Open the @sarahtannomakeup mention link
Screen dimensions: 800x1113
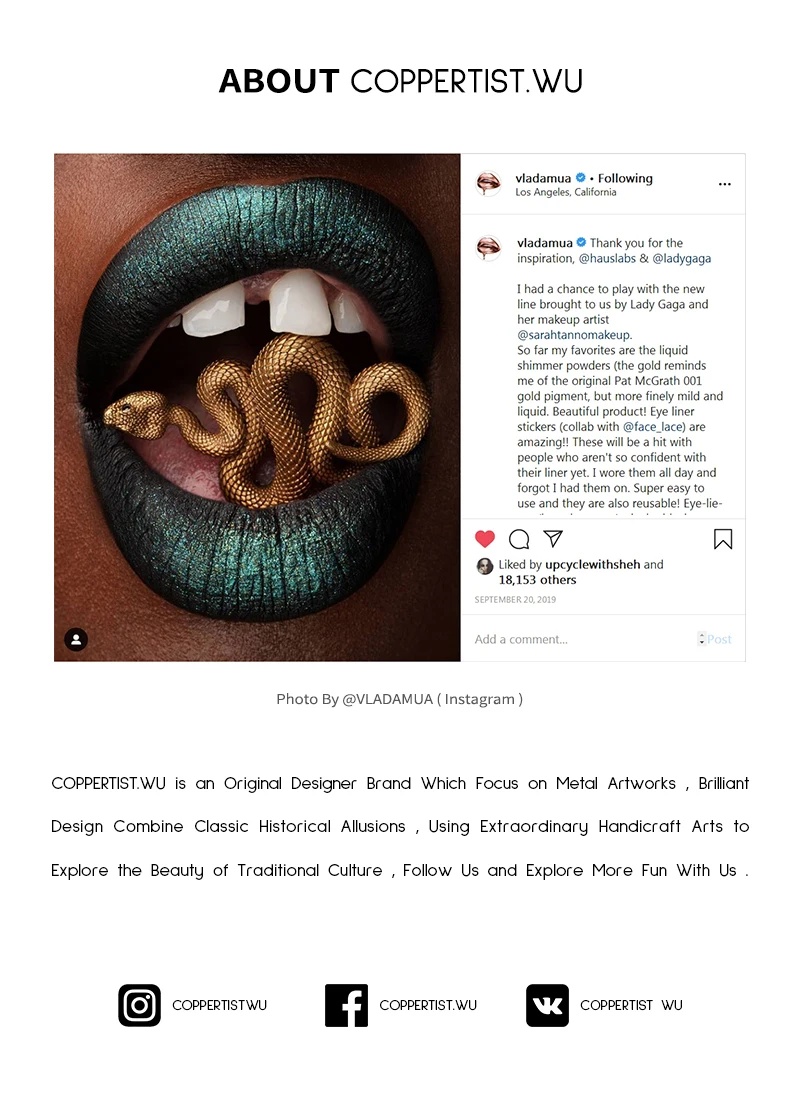tap(574, 335)
